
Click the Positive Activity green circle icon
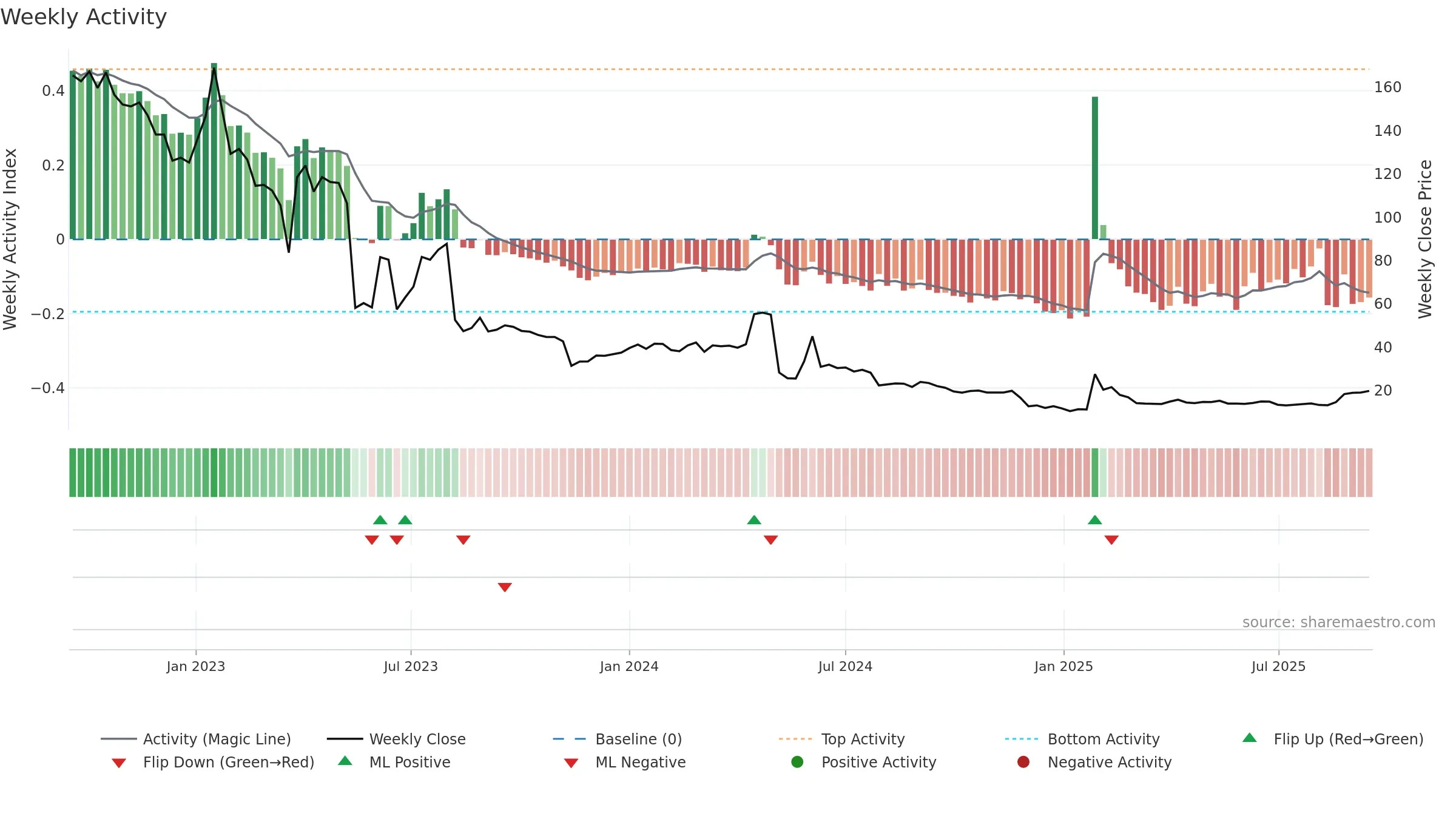pyautogui.click(x=798, y=761)
